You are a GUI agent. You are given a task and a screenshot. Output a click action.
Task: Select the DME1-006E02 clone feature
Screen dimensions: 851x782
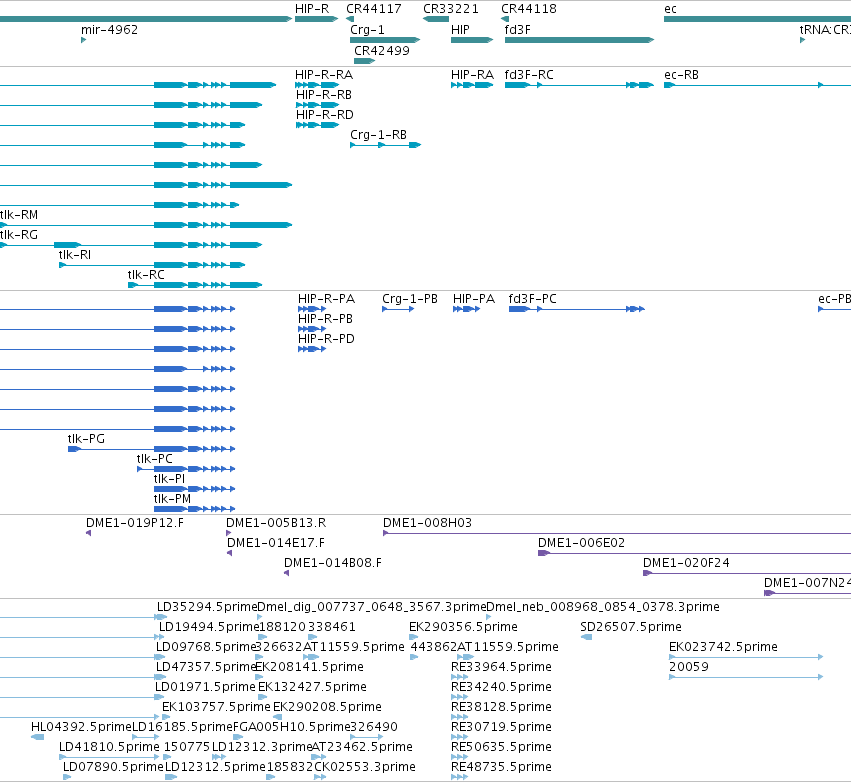694,553
